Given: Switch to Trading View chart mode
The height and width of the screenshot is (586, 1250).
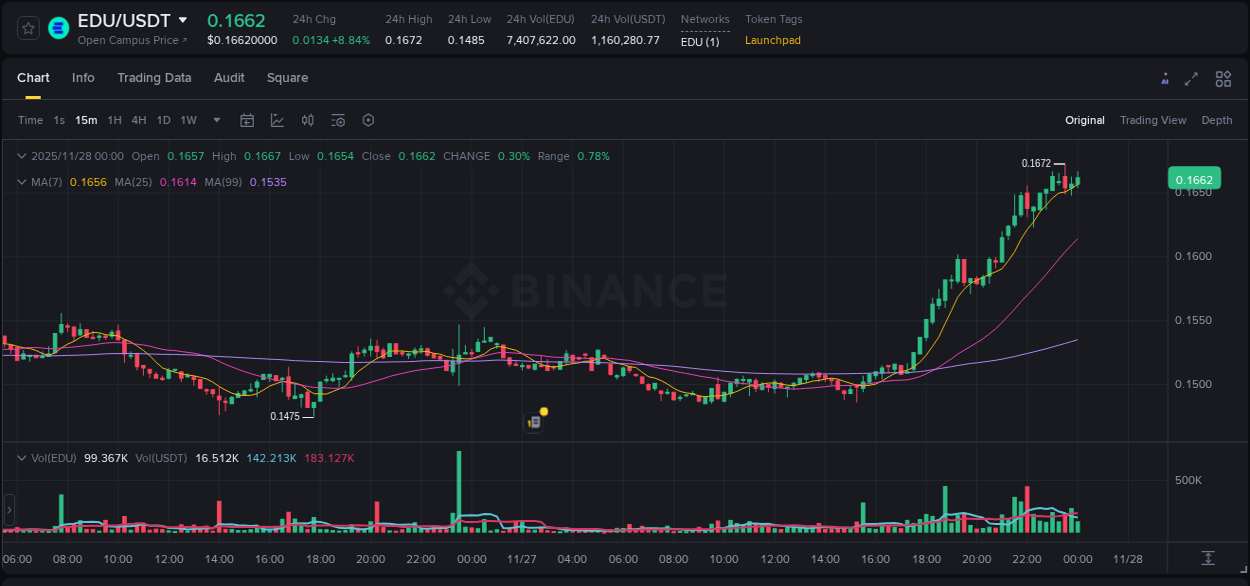Looking at the screenshot, I should (x=1153, y=119).
